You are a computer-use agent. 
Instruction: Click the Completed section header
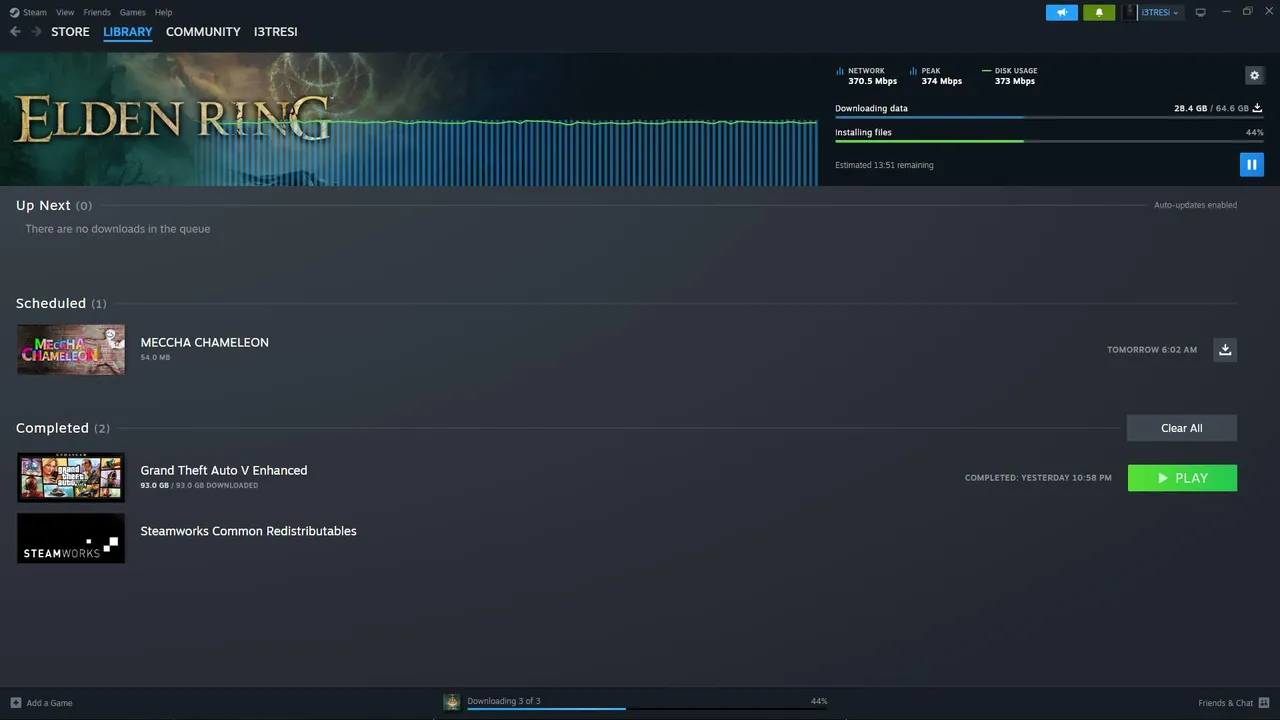point(63,428)
